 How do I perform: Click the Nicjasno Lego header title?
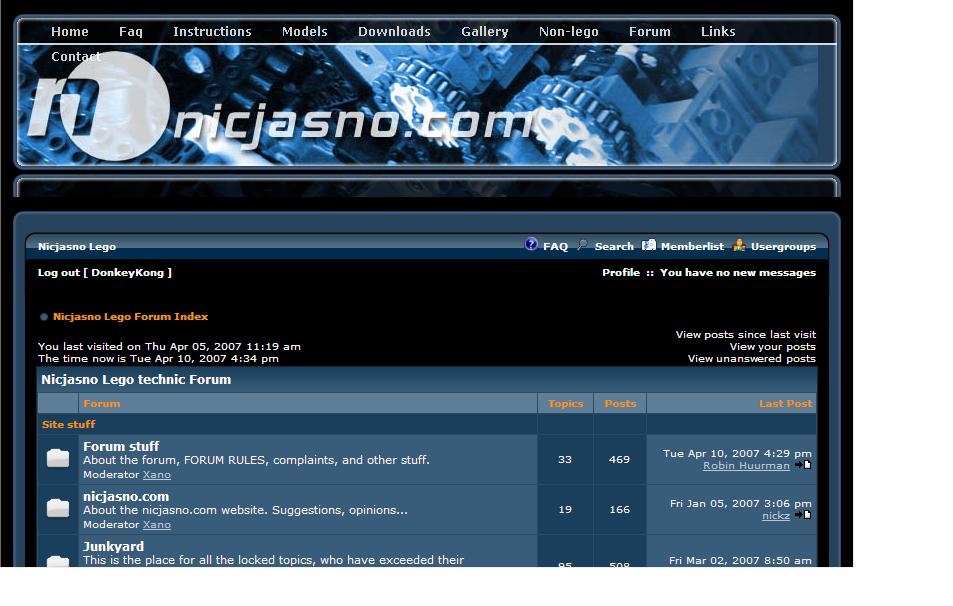(77, 247)
